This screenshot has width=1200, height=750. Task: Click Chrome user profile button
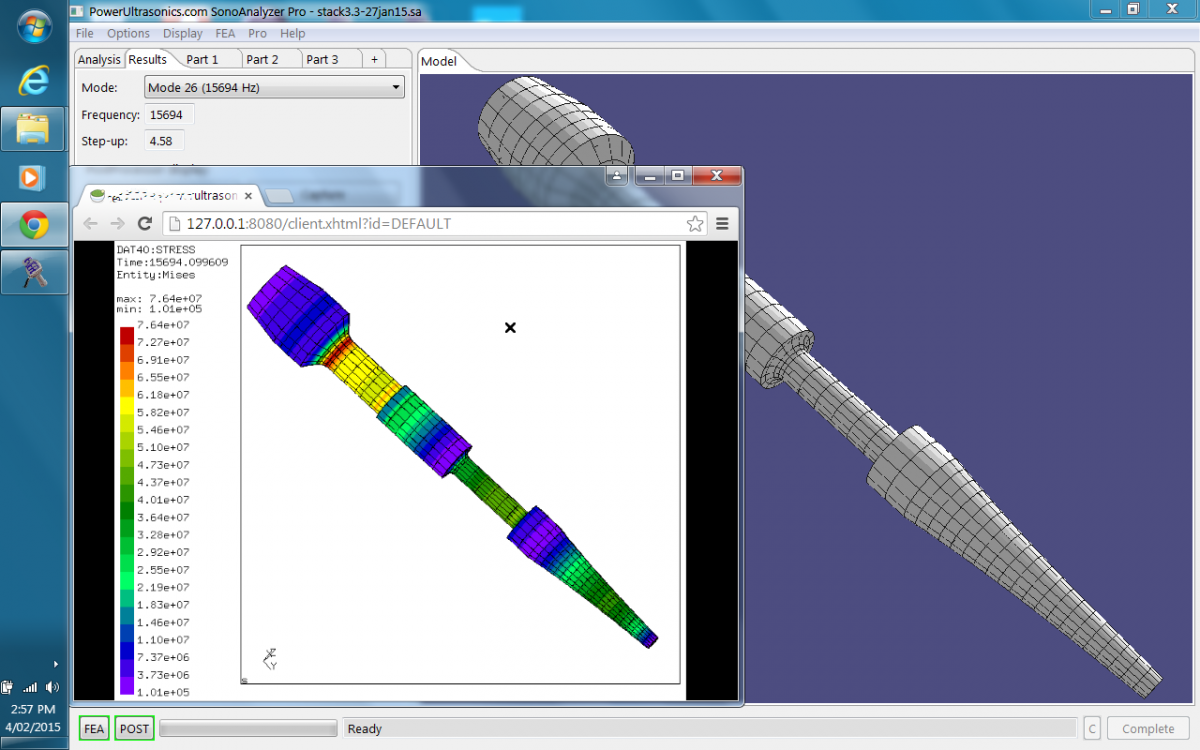[616, 176]
